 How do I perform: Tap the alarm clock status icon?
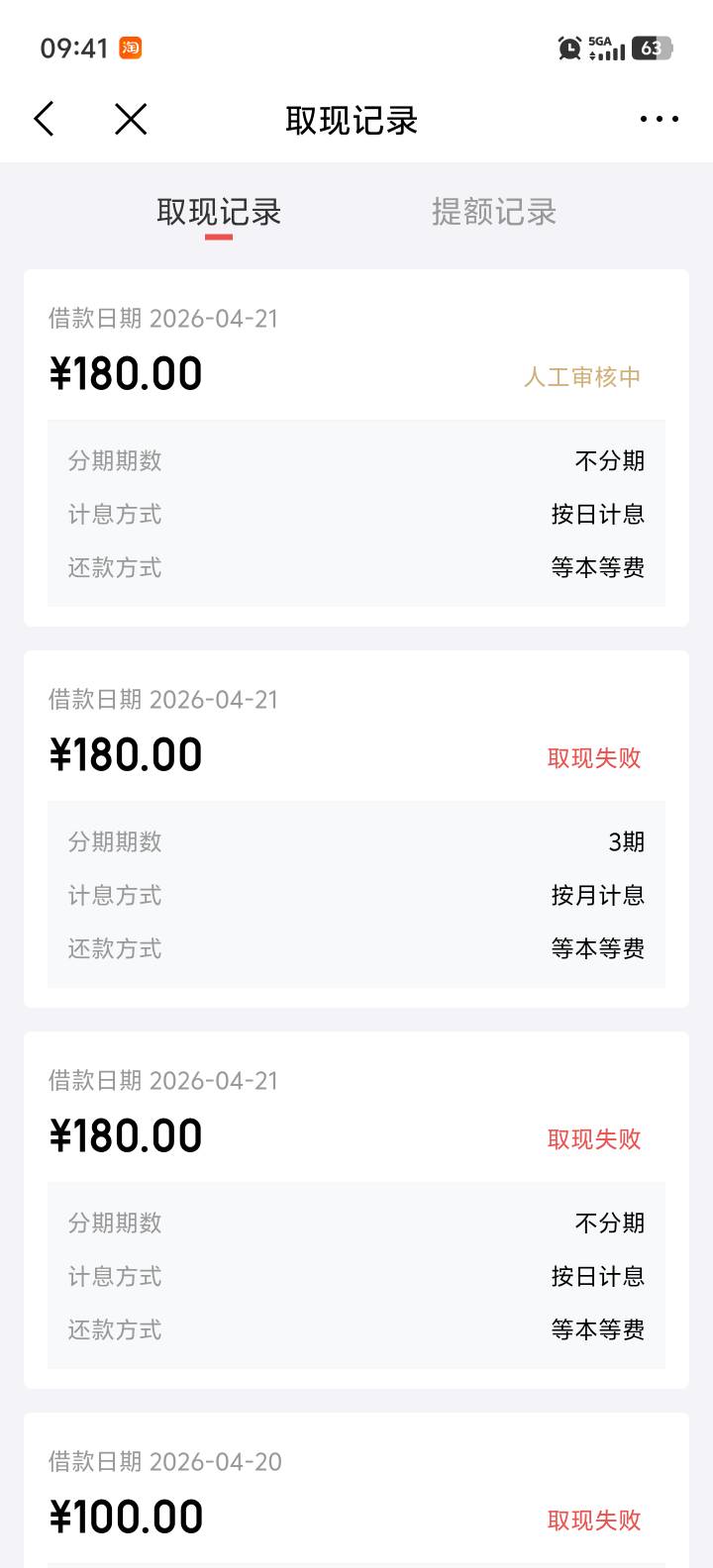(569, 48)
